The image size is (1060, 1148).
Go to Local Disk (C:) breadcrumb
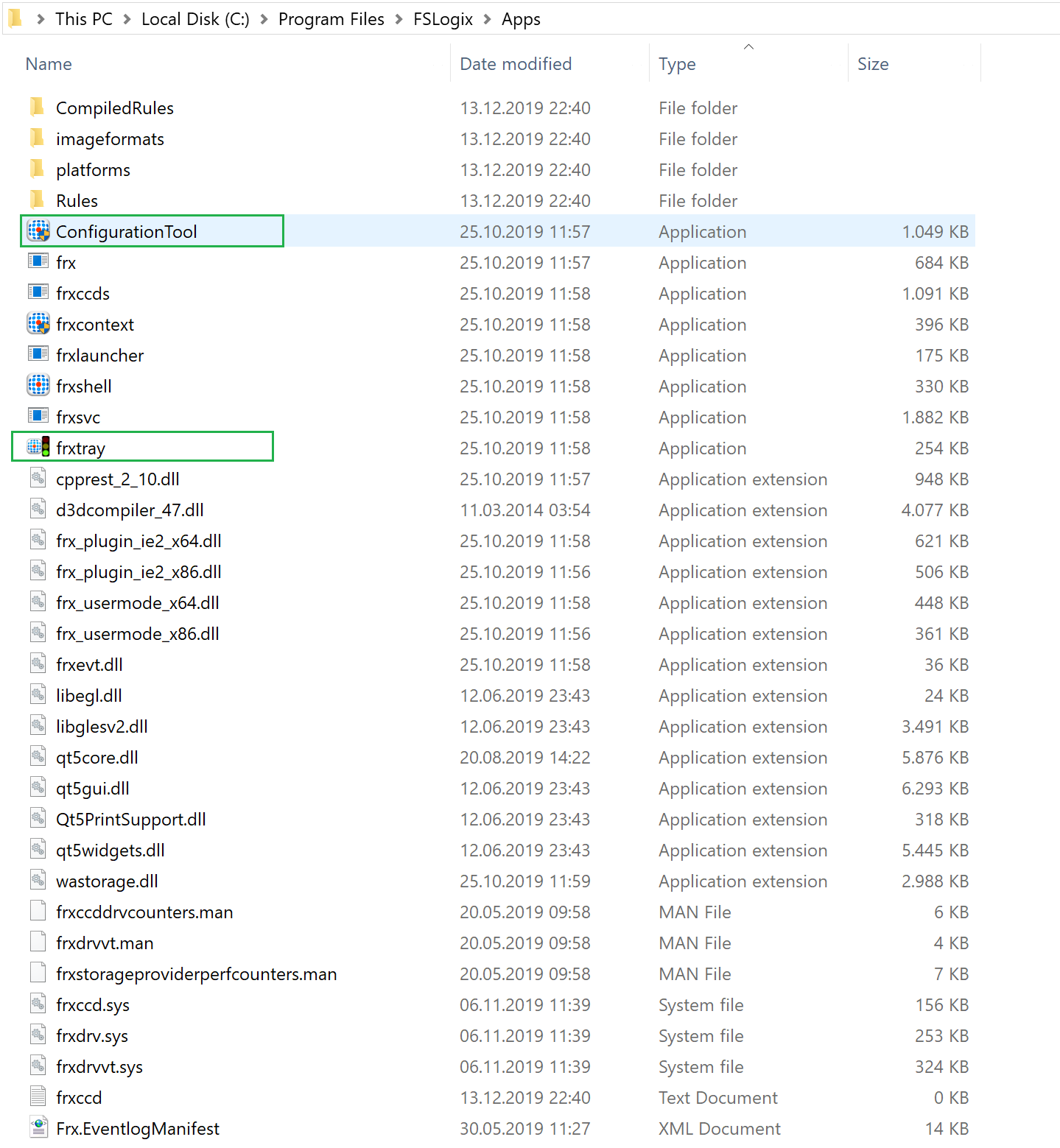tap(194, 18)
